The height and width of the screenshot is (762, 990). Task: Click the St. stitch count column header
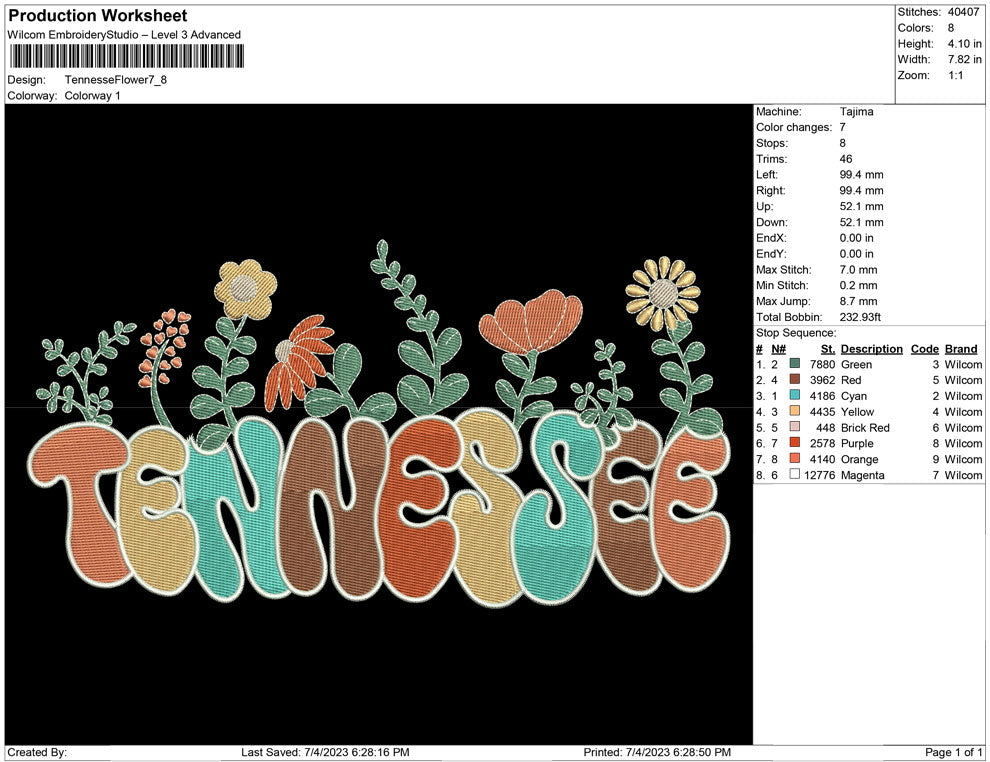click(x=827, y=349)
